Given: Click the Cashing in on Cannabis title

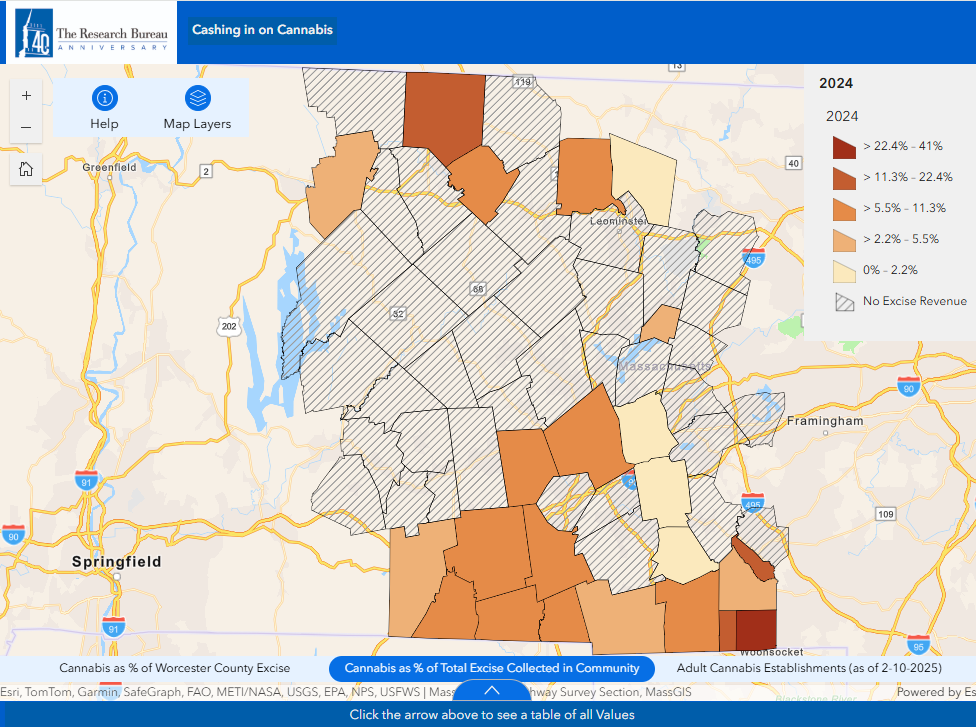Looking at the screenshot, I should (262, 30).
